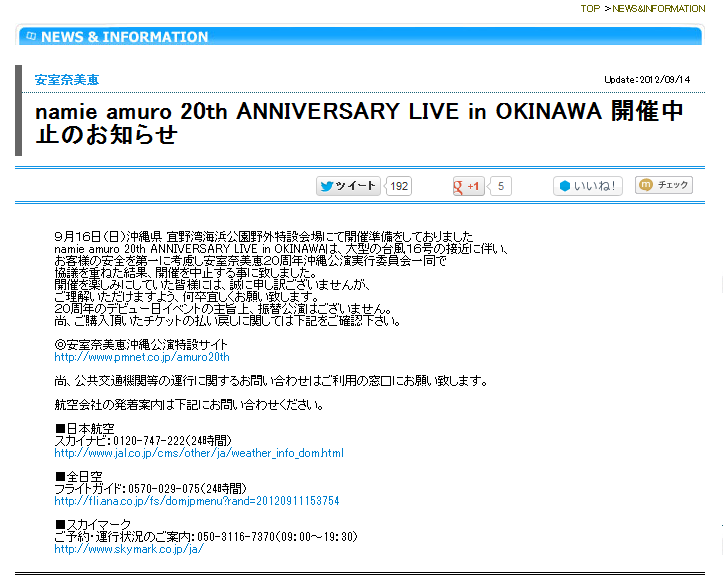
Task: Click the Google +1 count 5 bubble
Action: [x=501, y=186]
